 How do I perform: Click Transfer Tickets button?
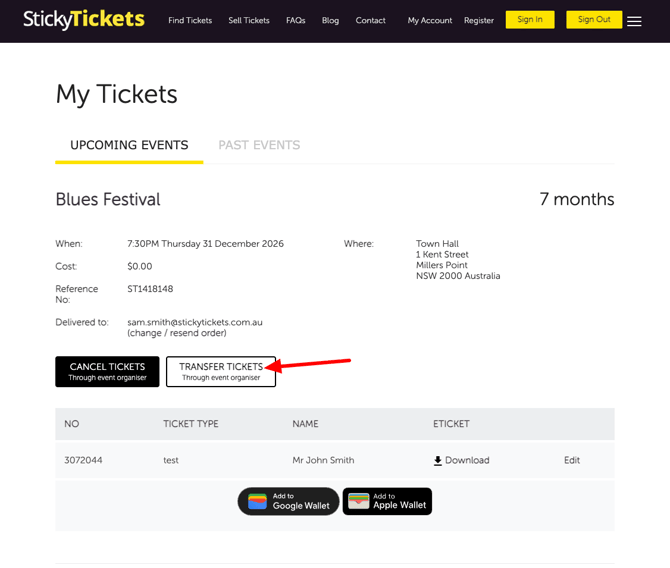[x=221, y=371]
